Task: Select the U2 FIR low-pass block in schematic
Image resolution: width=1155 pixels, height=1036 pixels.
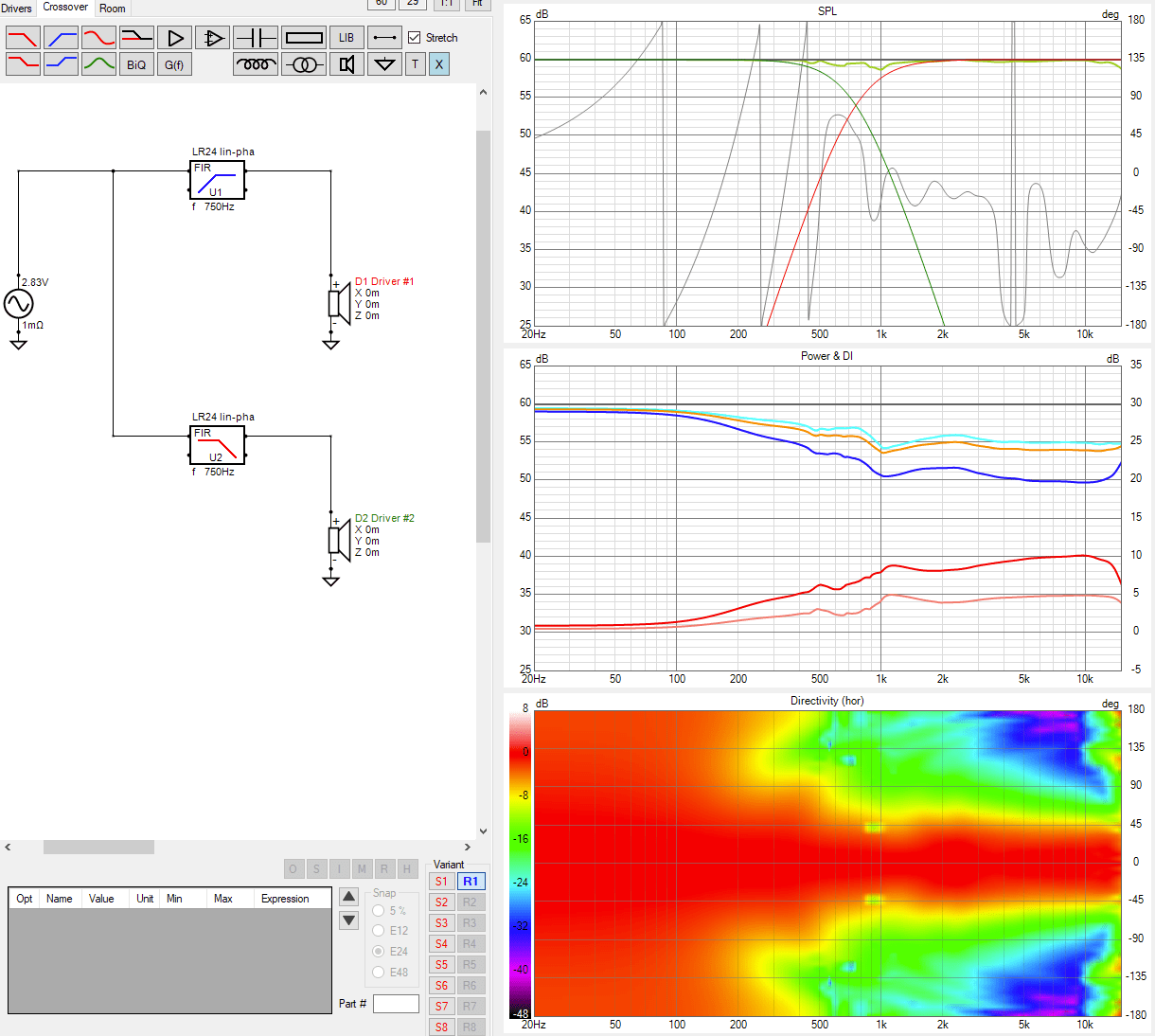Action: coord(217,445)
